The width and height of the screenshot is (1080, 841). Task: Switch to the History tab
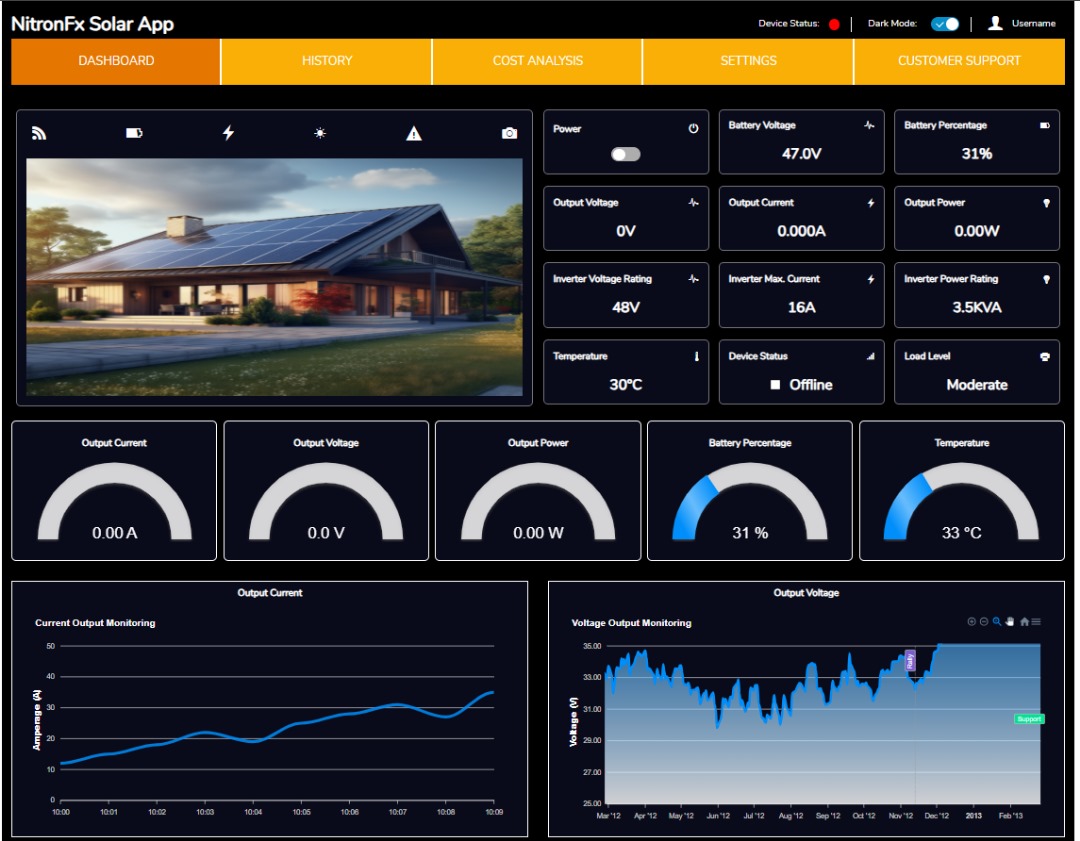click(x=327, y=61)
